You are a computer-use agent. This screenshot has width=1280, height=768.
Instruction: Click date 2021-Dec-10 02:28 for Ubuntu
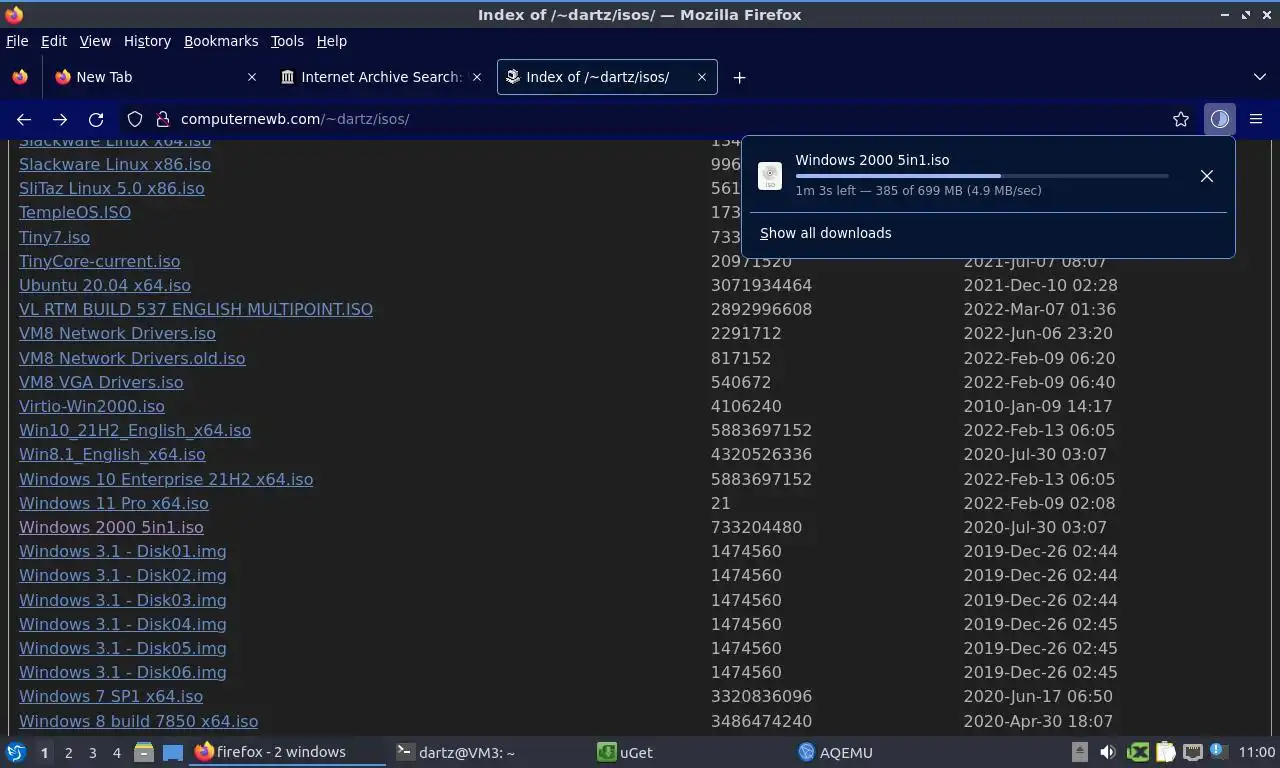(1040, 285)
